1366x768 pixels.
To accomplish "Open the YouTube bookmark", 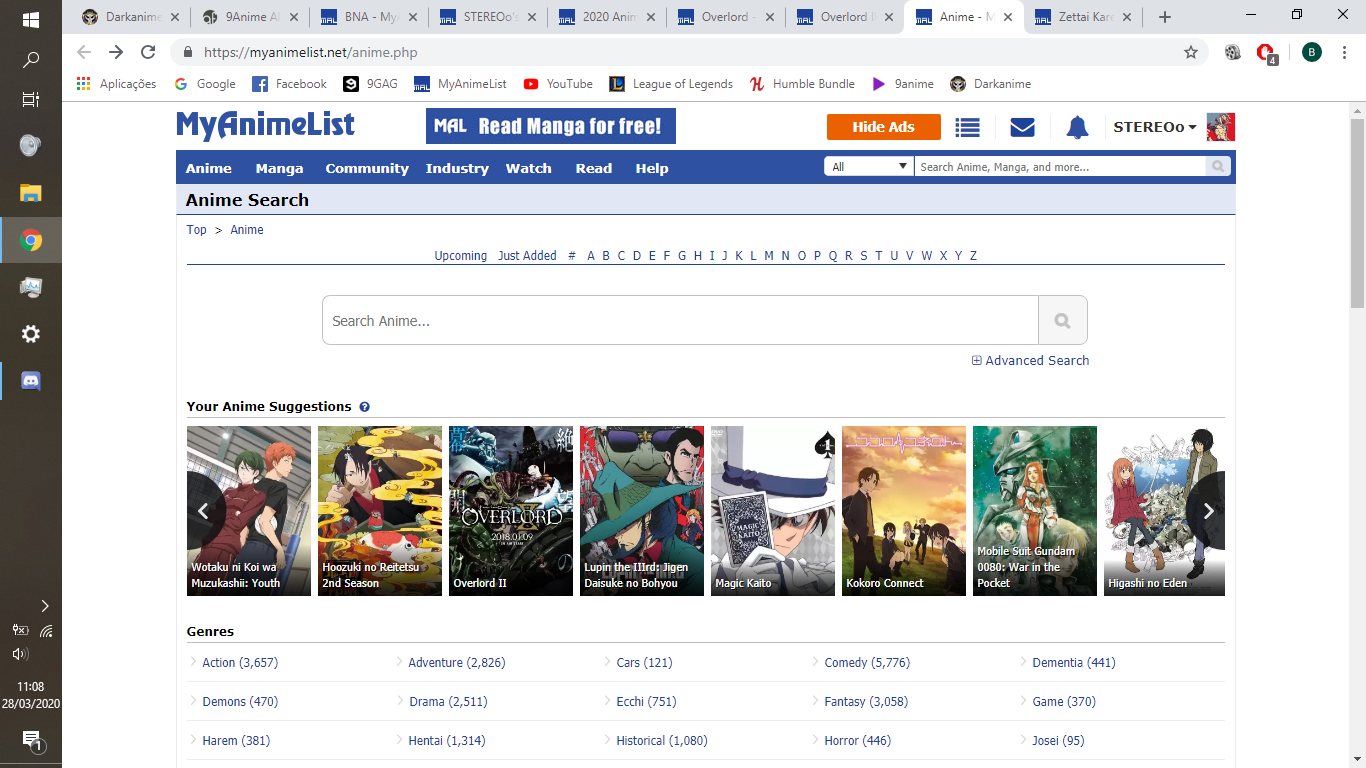I will 558,84.
